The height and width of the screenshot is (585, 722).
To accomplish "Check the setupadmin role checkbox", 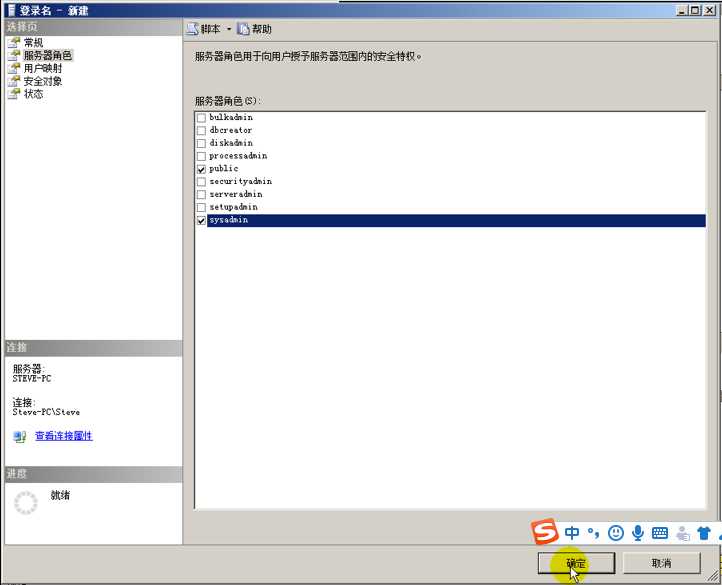I will 201,208.
